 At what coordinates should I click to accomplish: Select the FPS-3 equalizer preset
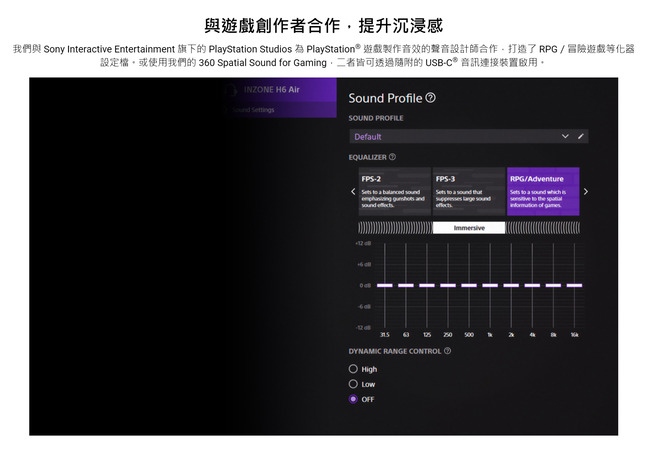click(468, 192)
